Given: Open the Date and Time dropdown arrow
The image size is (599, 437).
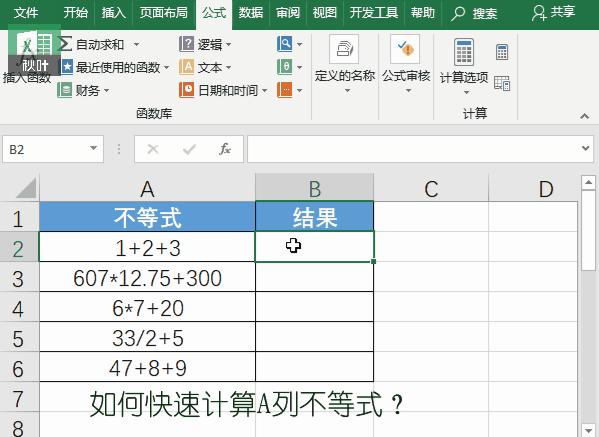Looking at the screenshot, I should (x=264, y=91).
